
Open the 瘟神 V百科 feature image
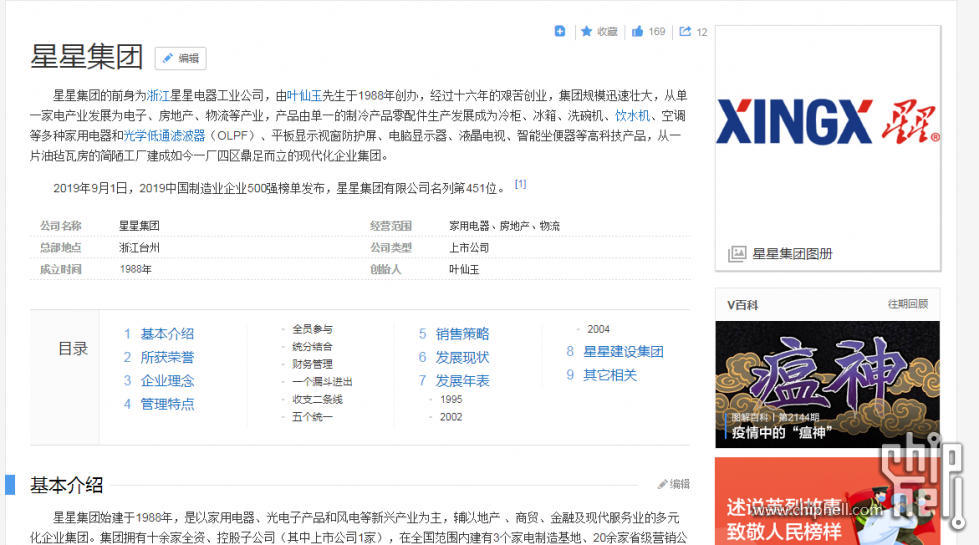827,384
